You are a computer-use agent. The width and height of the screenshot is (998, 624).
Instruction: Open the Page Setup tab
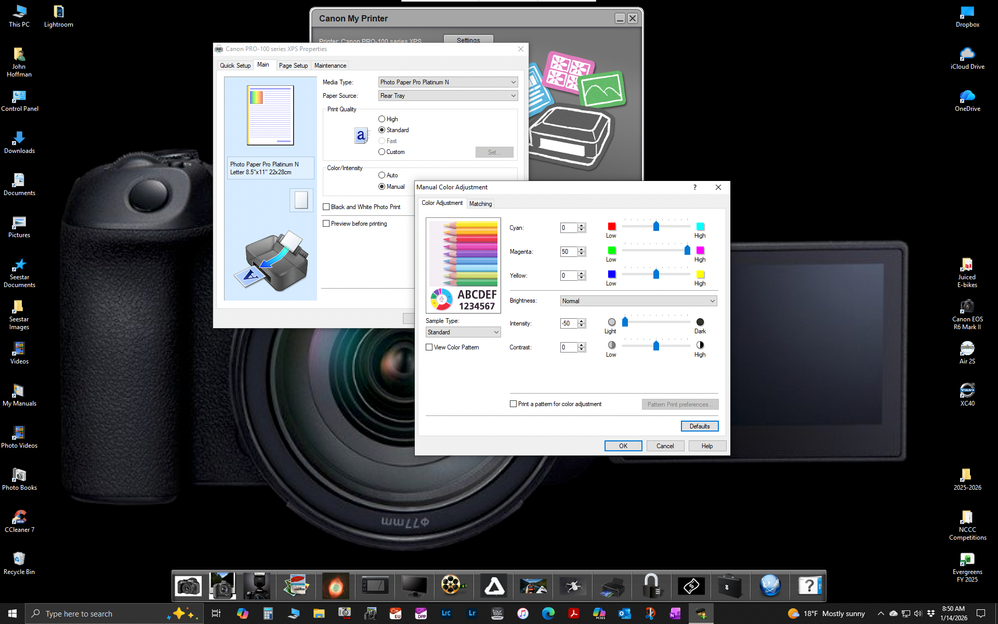(293, 65)
